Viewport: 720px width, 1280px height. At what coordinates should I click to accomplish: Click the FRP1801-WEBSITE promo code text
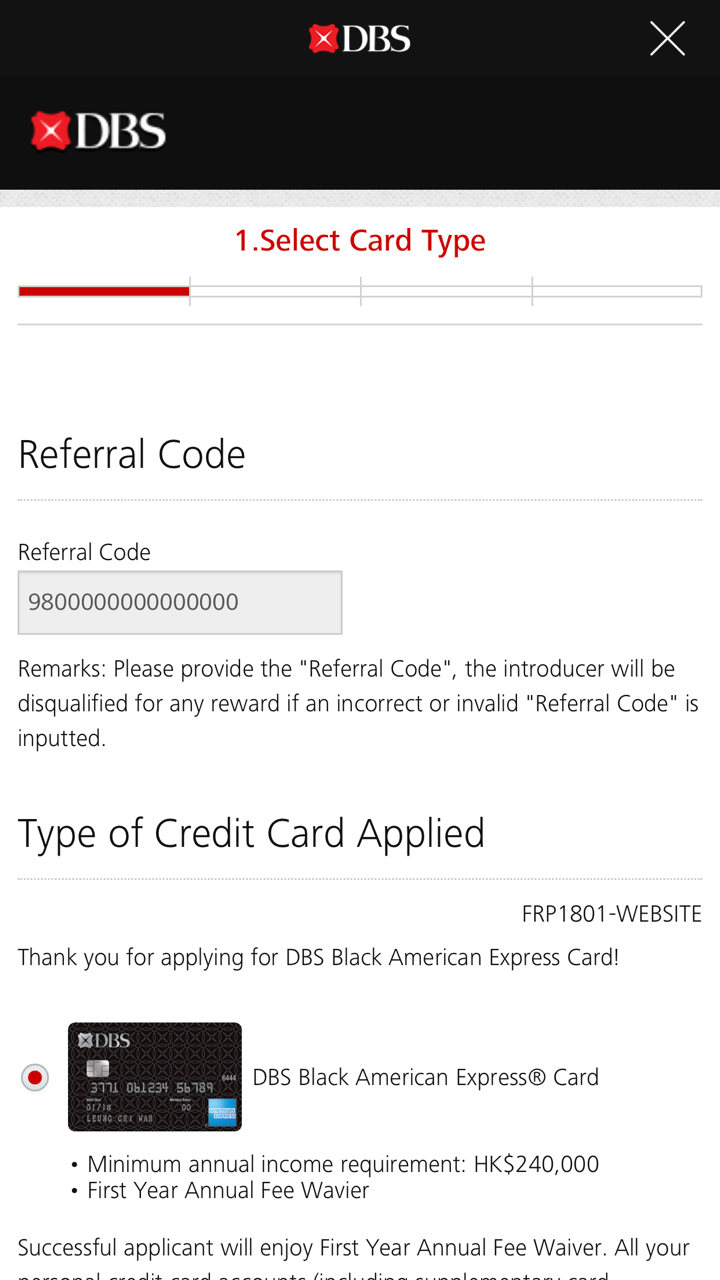[611, 914]
